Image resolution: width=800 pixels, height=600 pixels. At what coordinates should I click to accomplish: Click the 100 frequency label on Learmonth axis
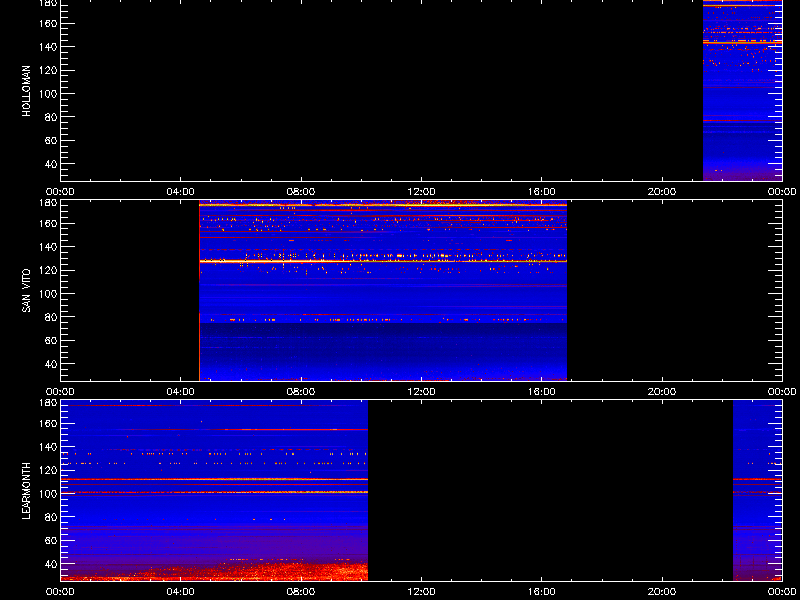pyautogui.click(x=49, y=493)
